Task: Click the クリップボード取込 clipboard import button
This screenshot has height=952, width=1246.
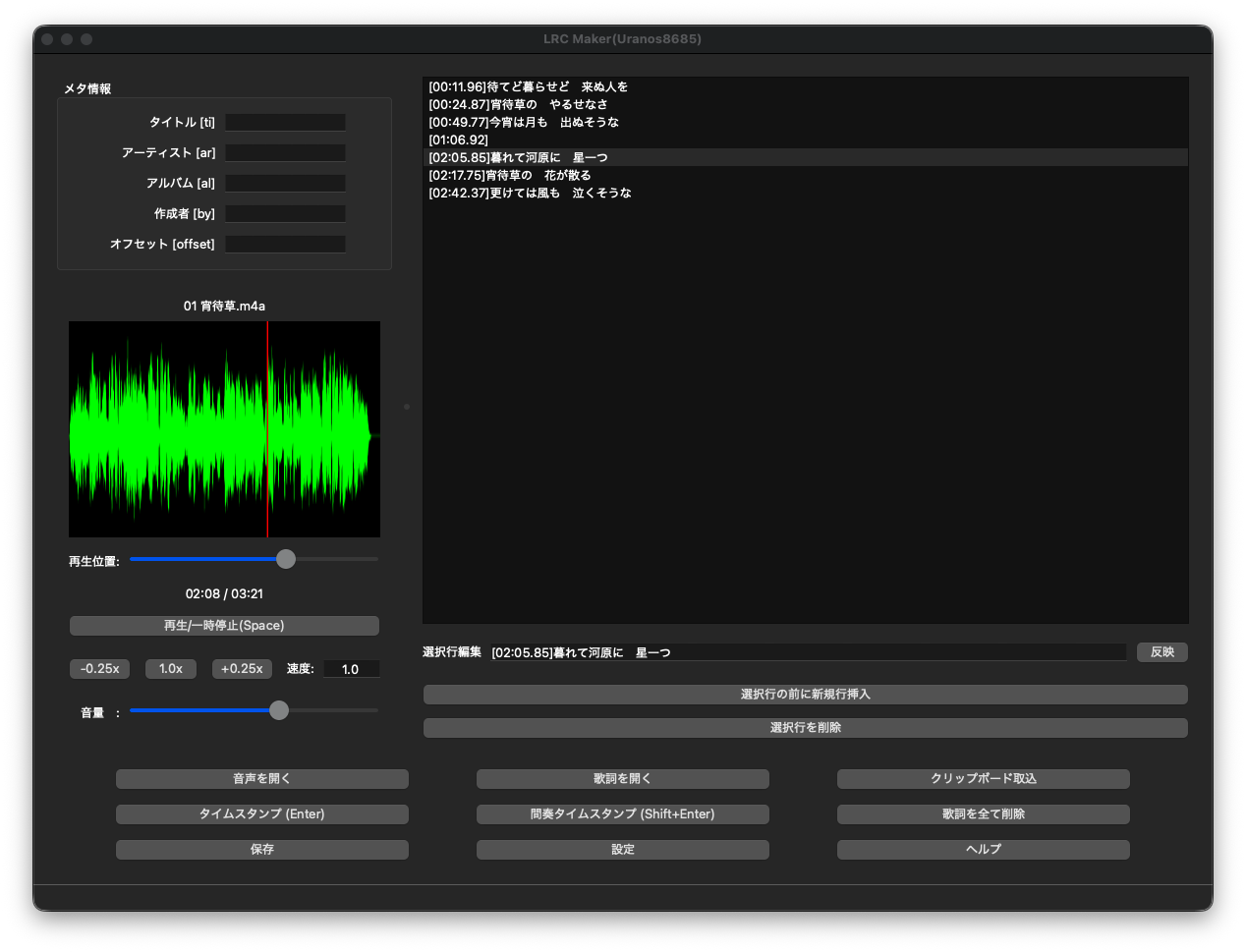Action: [983, 779]
